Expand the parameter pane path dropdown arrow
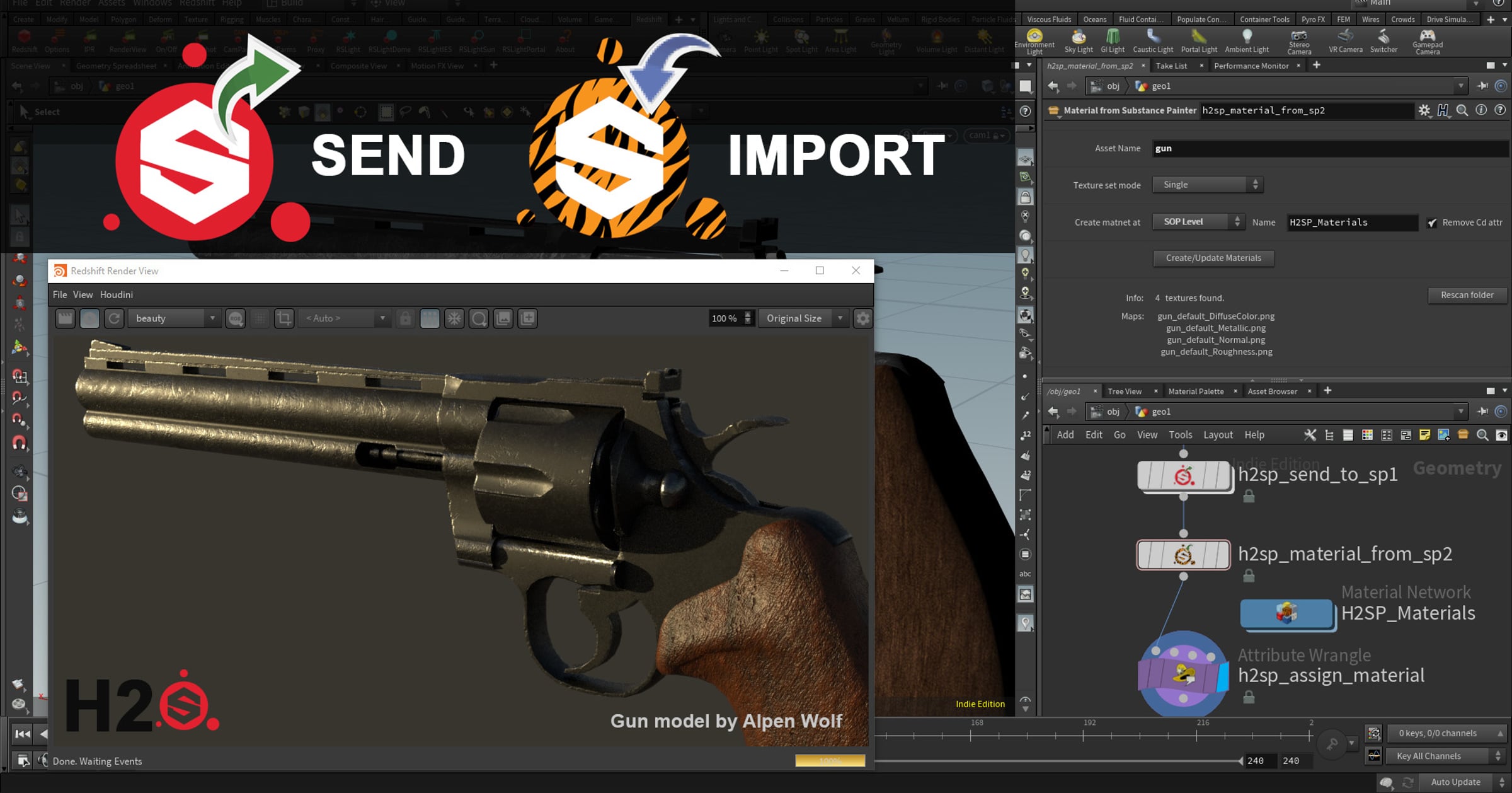The height and width of the screenshot is (793, 1512). [x=1460, y=86]
